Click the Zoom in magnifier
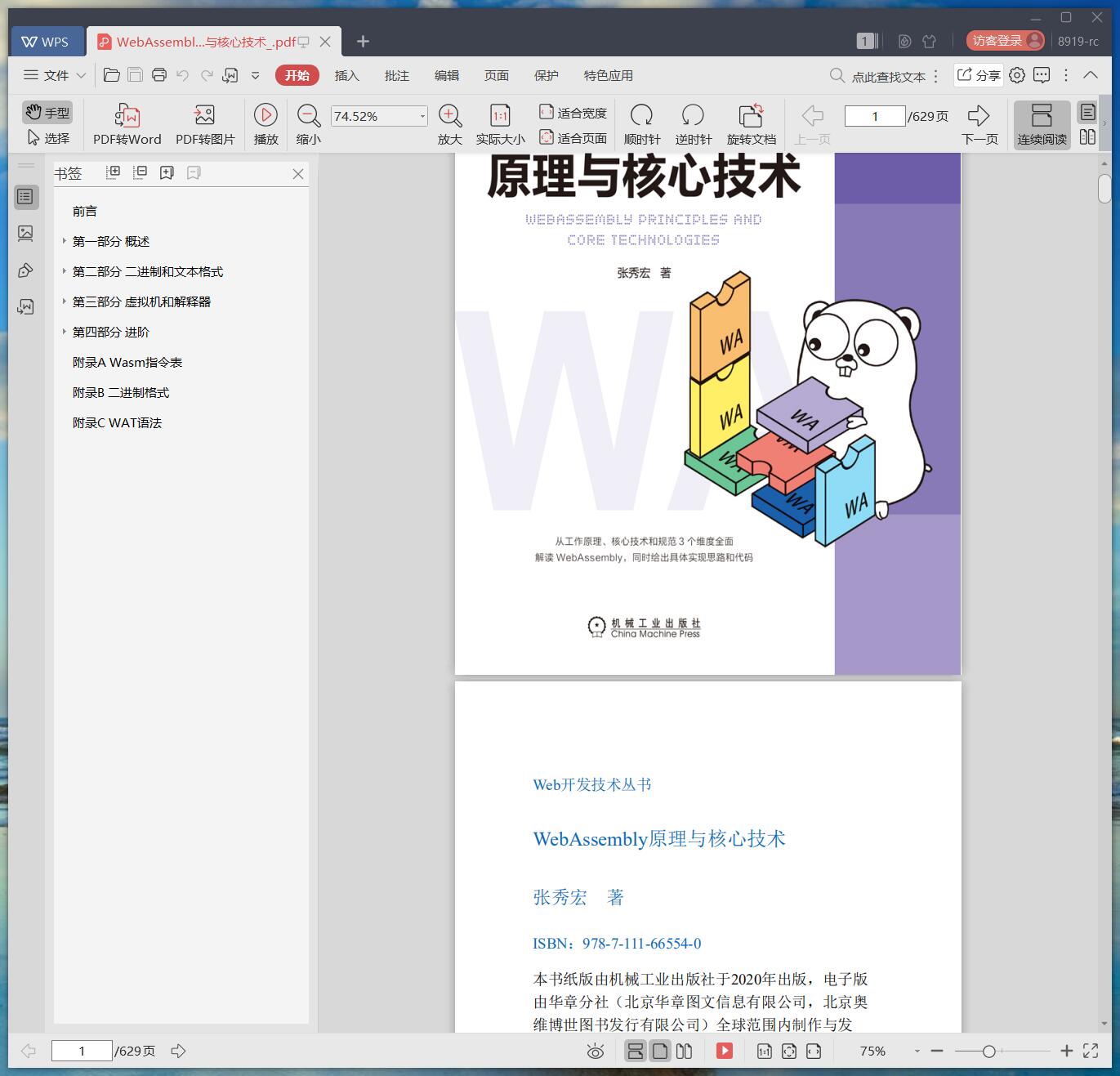This screenshot has width=1120, height=1076. pyautogui.click(x=450, y=125)
